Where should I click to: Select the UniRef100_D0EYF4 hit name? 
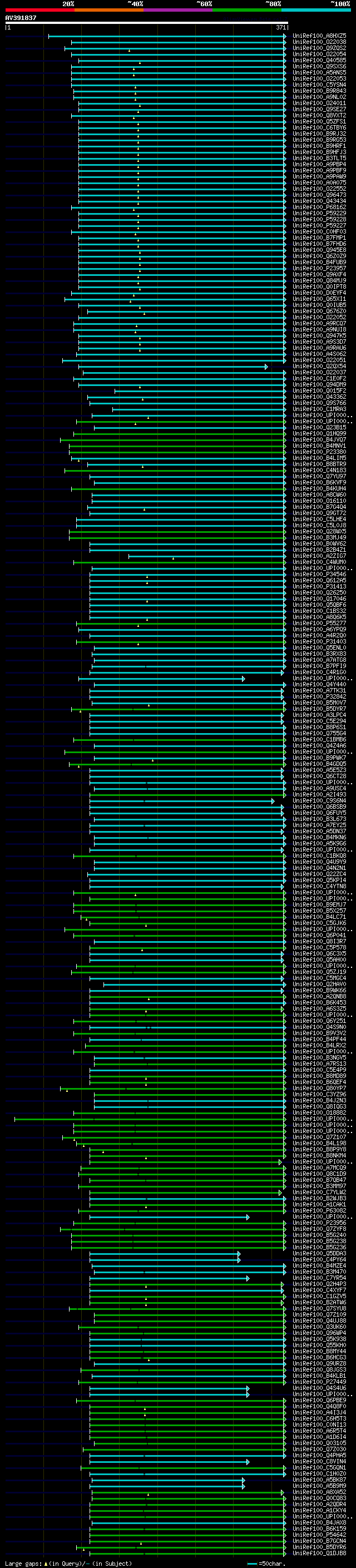click(319, 293)
